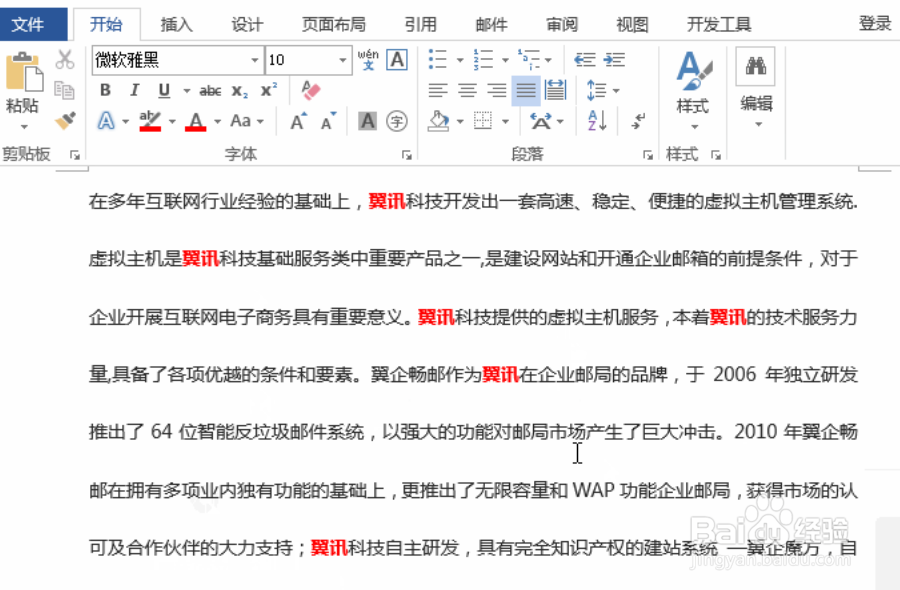The width and height of the screenshot is (900, 590).
Task: Apply numbered list formatting
Action: coord(483,59)
